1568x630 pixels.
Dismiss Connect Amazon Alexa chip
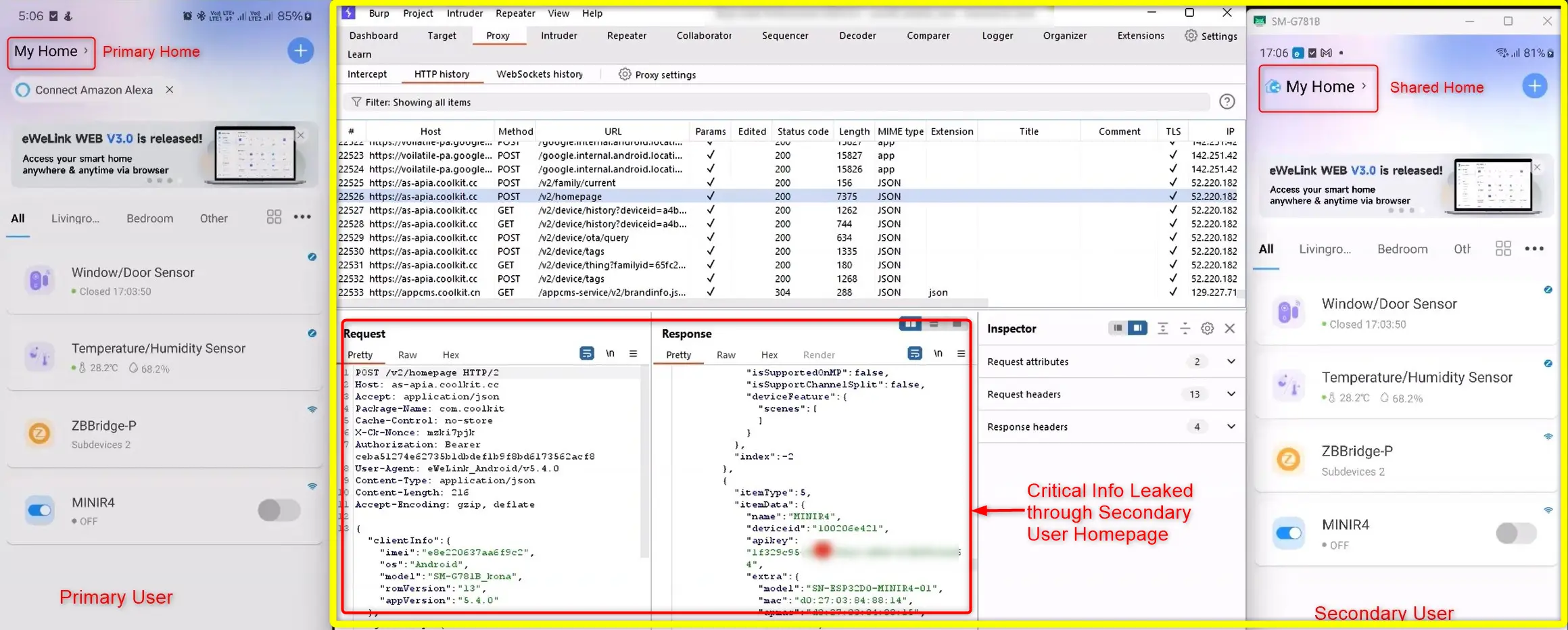[170, 89]
